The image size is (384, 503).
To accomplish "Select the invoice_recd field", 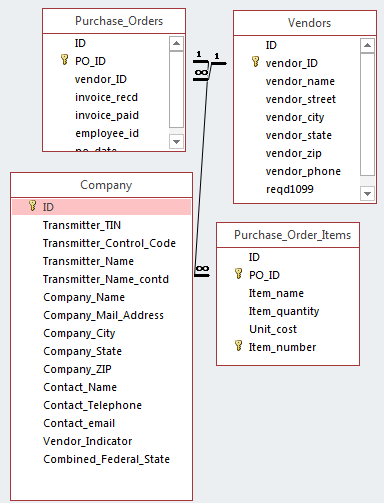I will point(106,97).
